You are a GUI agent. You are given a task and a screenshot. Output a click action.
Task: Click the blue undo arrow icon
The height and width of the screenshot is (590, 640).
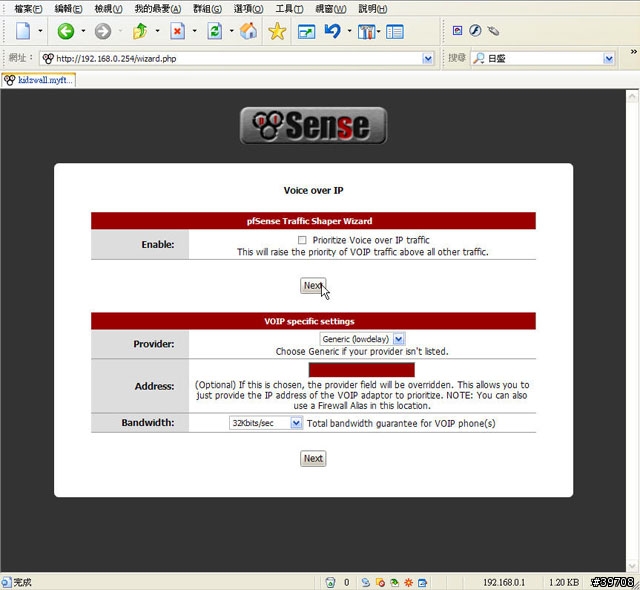pos(333,31)
